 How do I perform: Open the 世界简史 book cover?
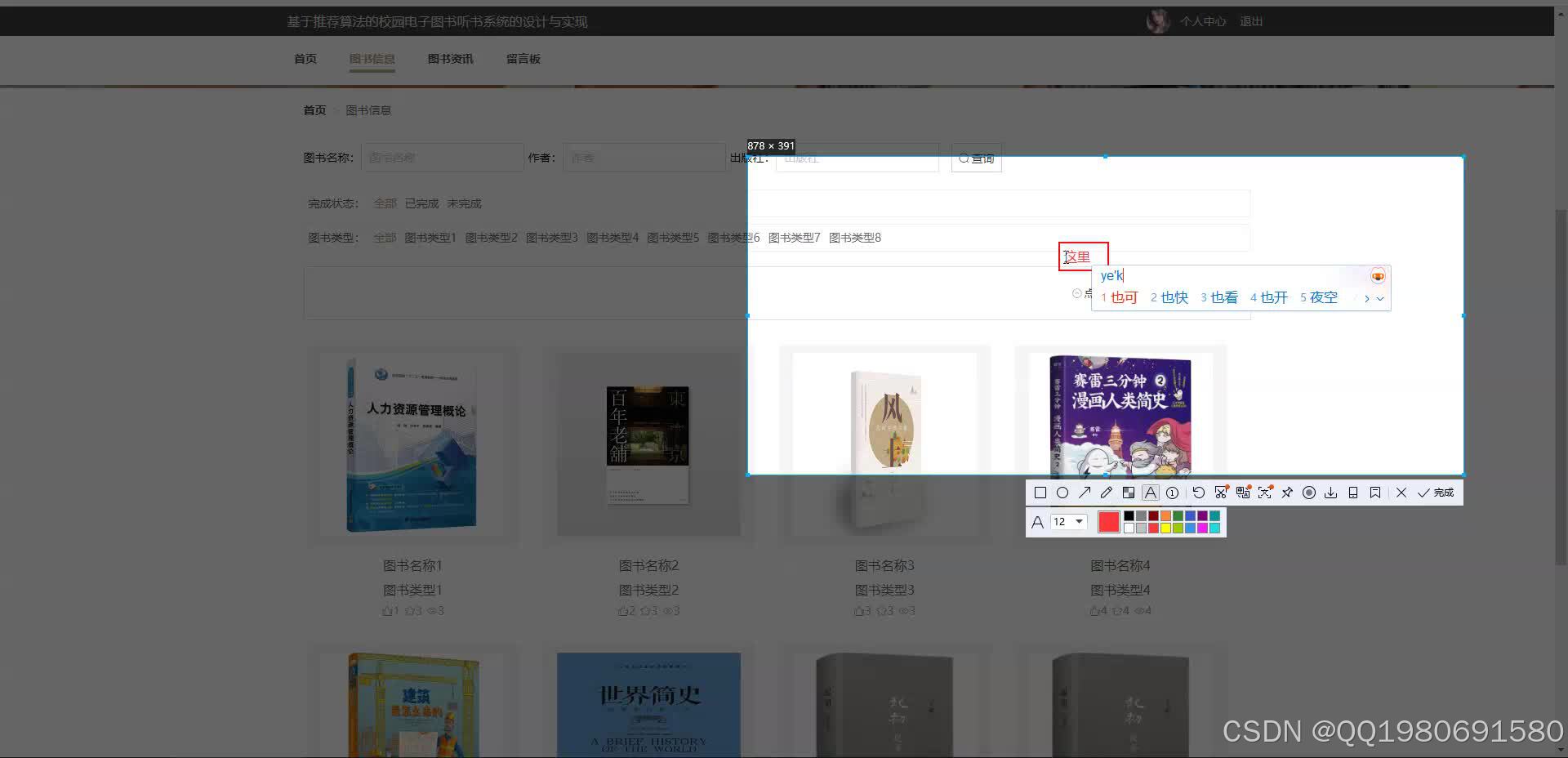pos(648,705)
